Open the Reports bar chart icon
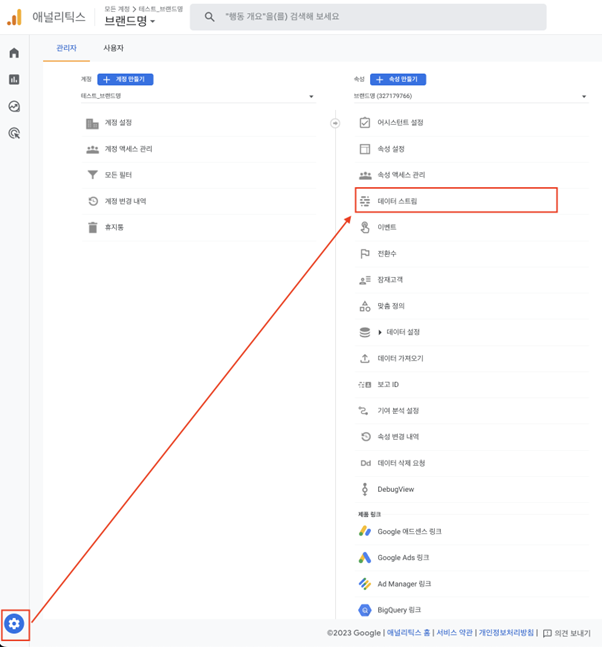Screen dimensions: 602x647 (14, 79)
